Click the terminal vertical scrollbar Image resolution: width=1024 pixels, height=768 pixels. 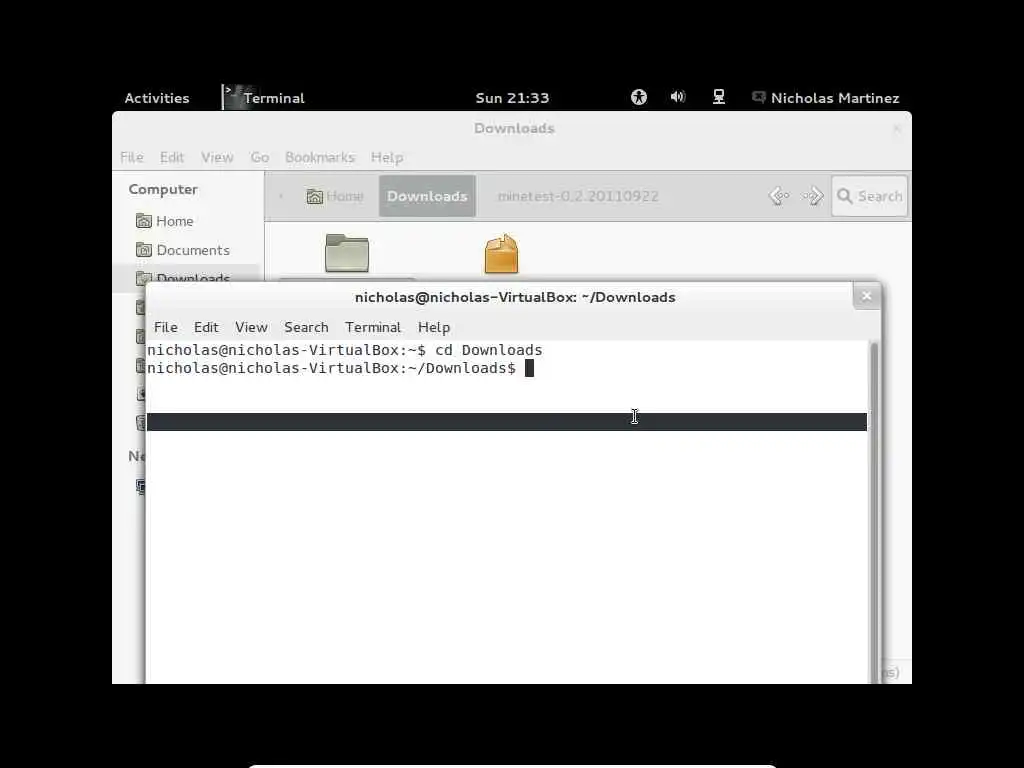[x=874, y=512]
